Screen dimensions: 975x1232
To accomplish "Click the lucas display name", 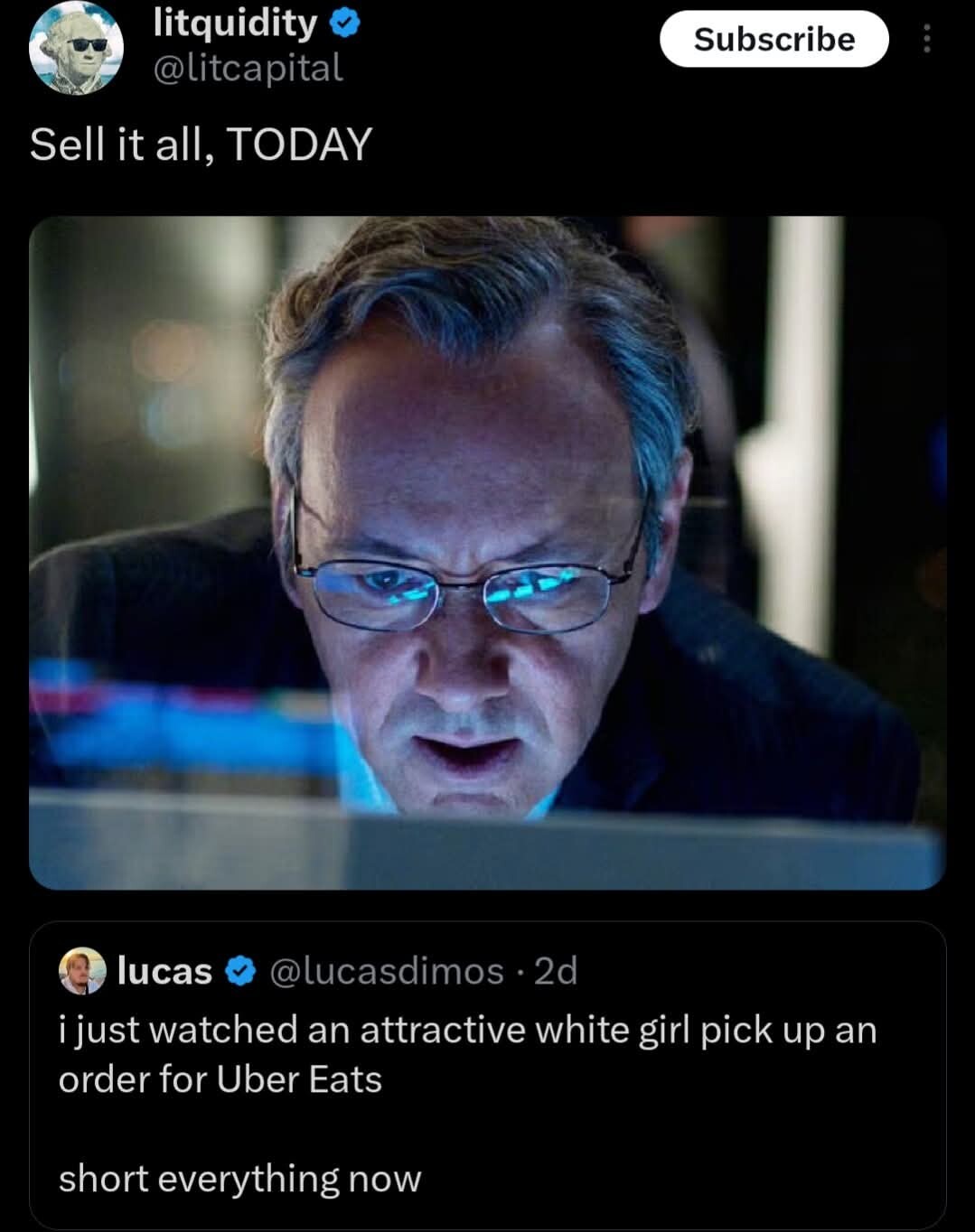I will click(164, 971).
